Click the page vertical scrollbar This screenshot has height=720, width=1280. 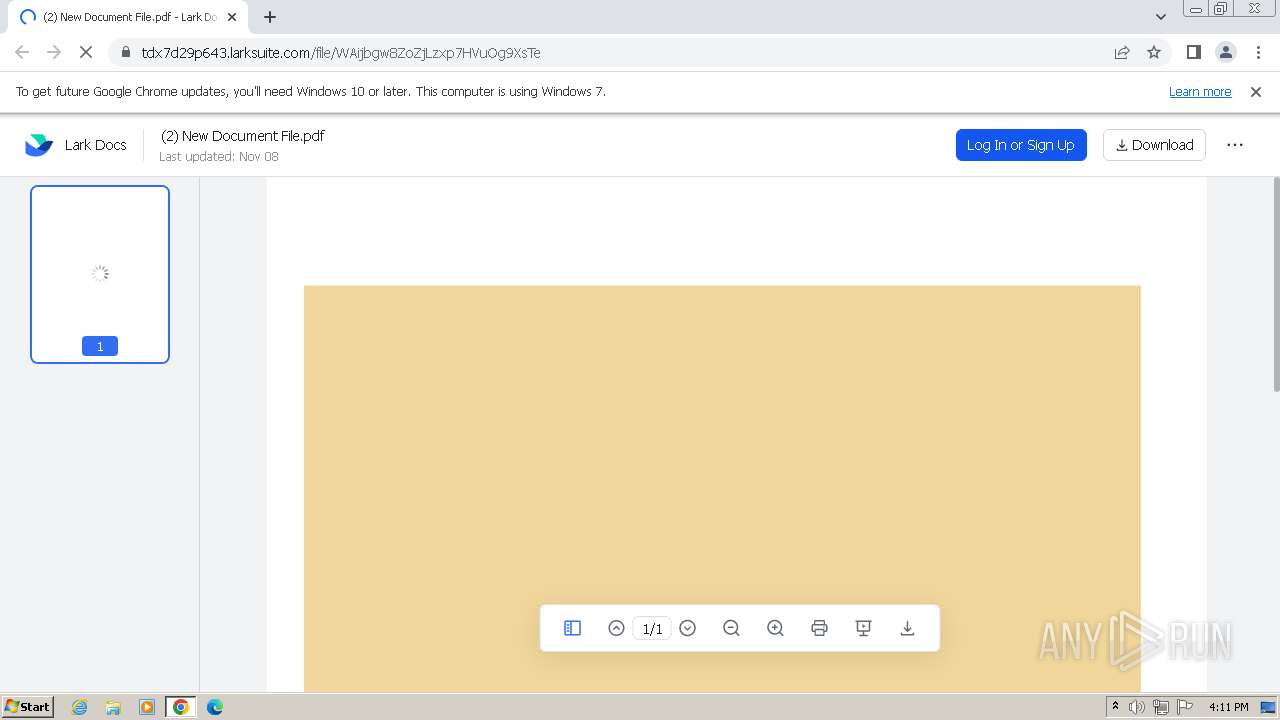click(x=1276, y=285)
